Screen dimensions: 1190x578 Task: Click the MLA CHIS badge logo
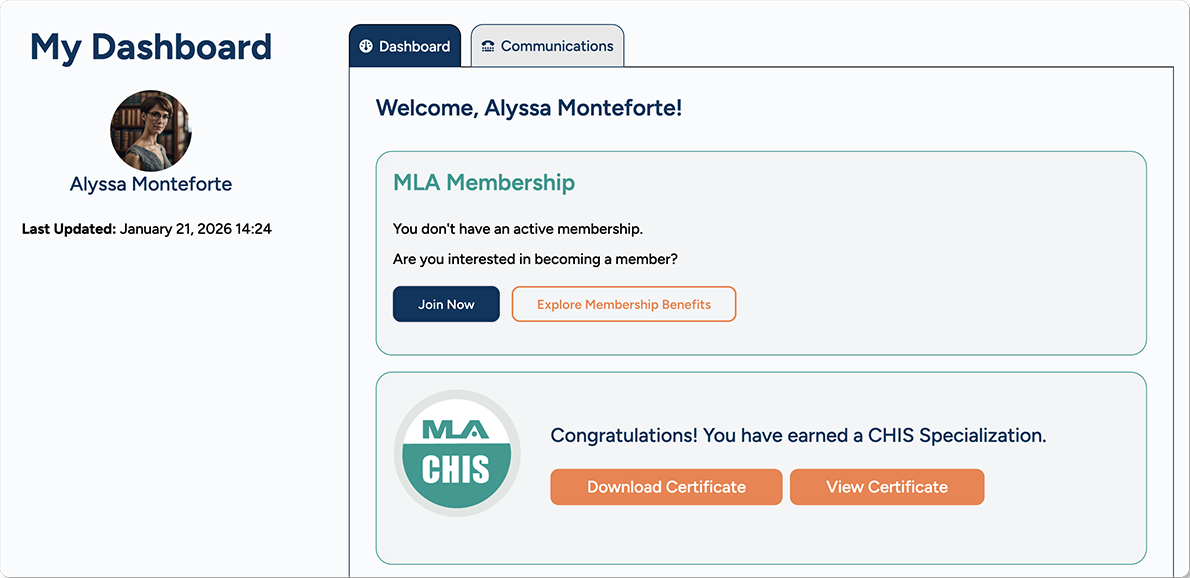tap(457, 453)
